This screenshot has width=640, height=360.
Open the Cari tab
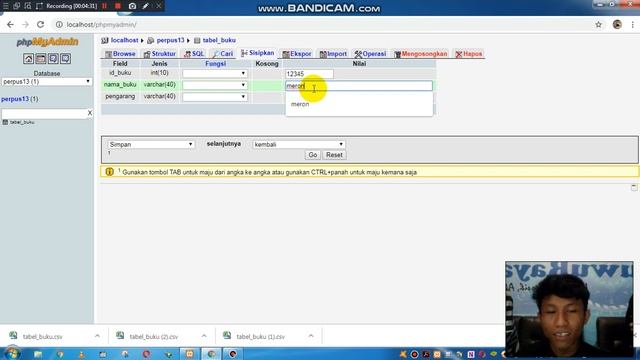coord(223,54)
